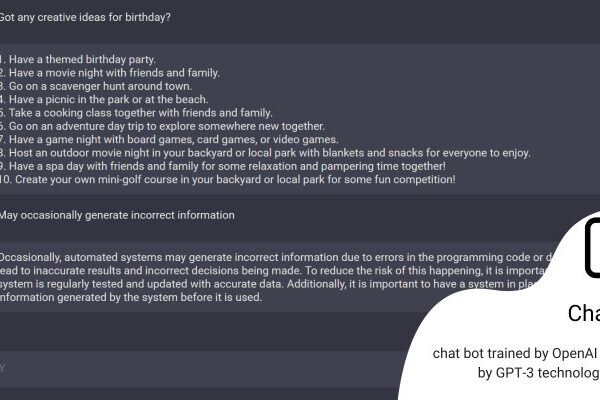Click the "Create your own mini-golf course" line

coord(228,180)
